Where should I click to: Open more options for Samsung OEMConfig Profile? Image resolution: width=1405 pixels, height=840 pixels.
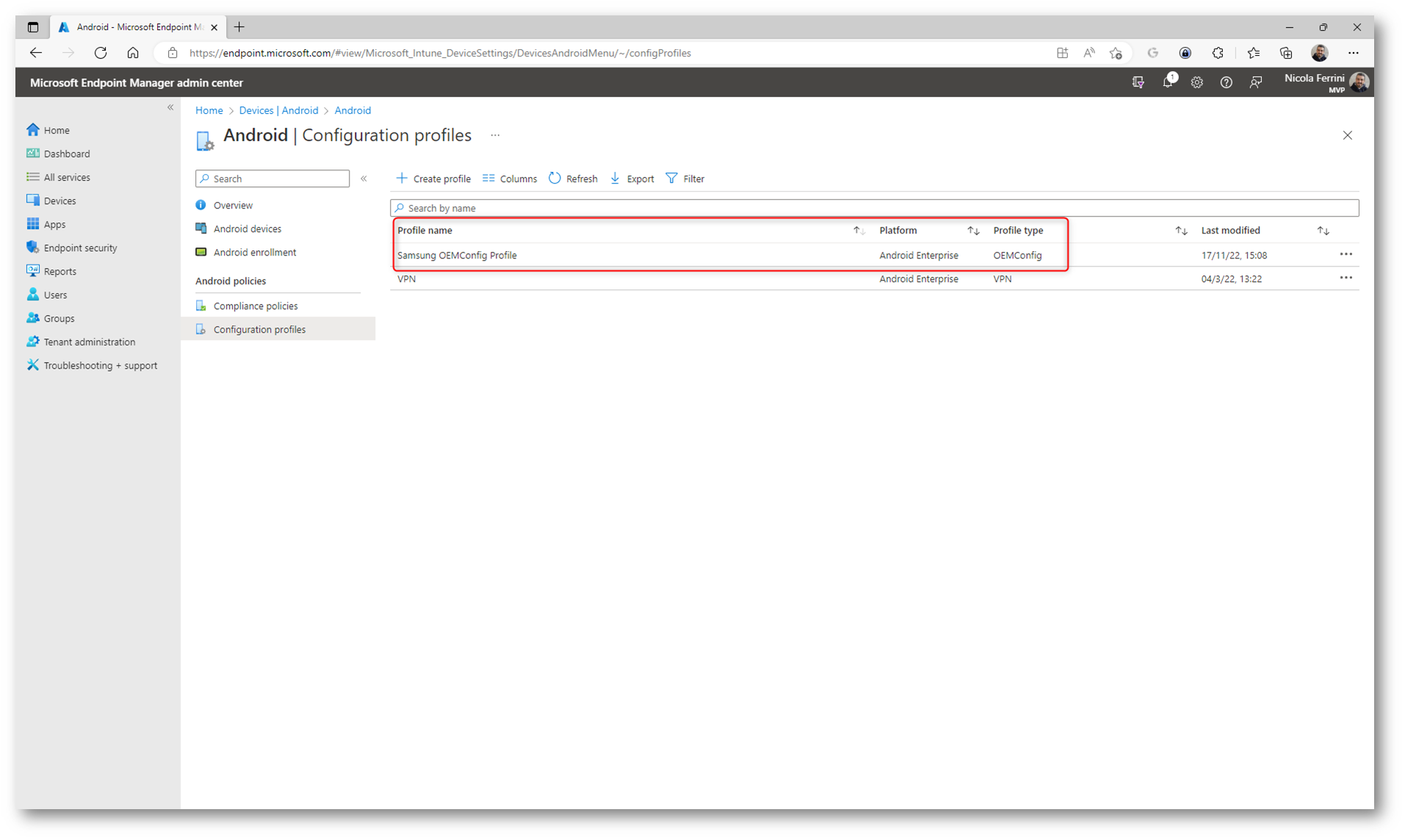pos(1346,255)
